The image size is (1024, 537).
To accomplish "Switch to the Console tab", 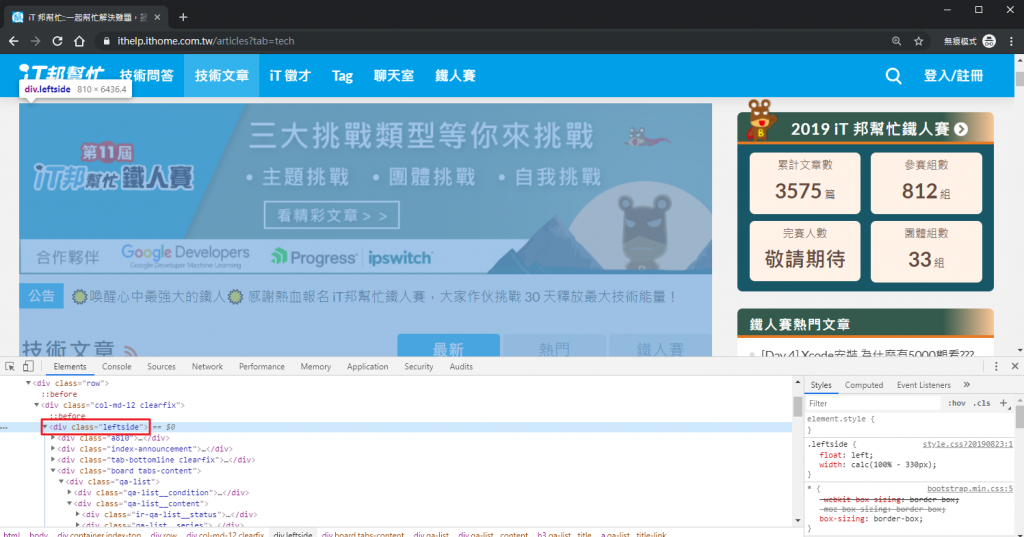I will click(x=116, y=366).
